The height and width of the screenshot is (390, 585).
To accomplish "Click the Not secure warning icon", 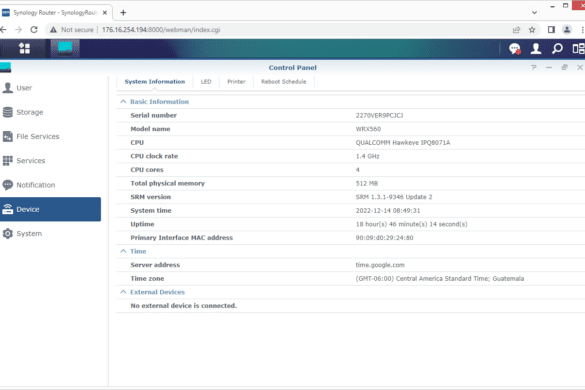I will point(53,29).
